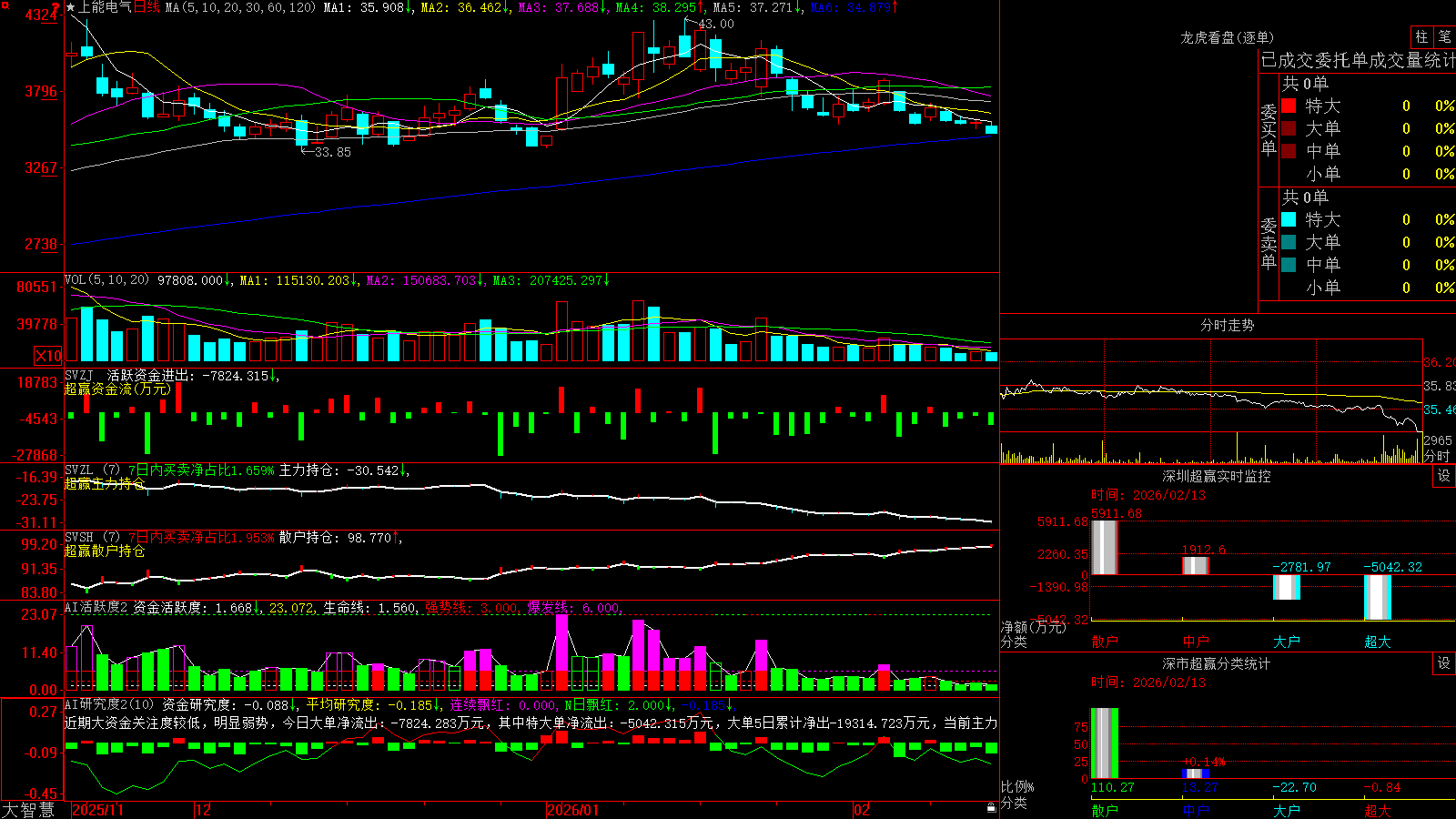
Task: Open the AI活跃度2 indicator label
Action: pyautogui.click(x=96, y=607)
